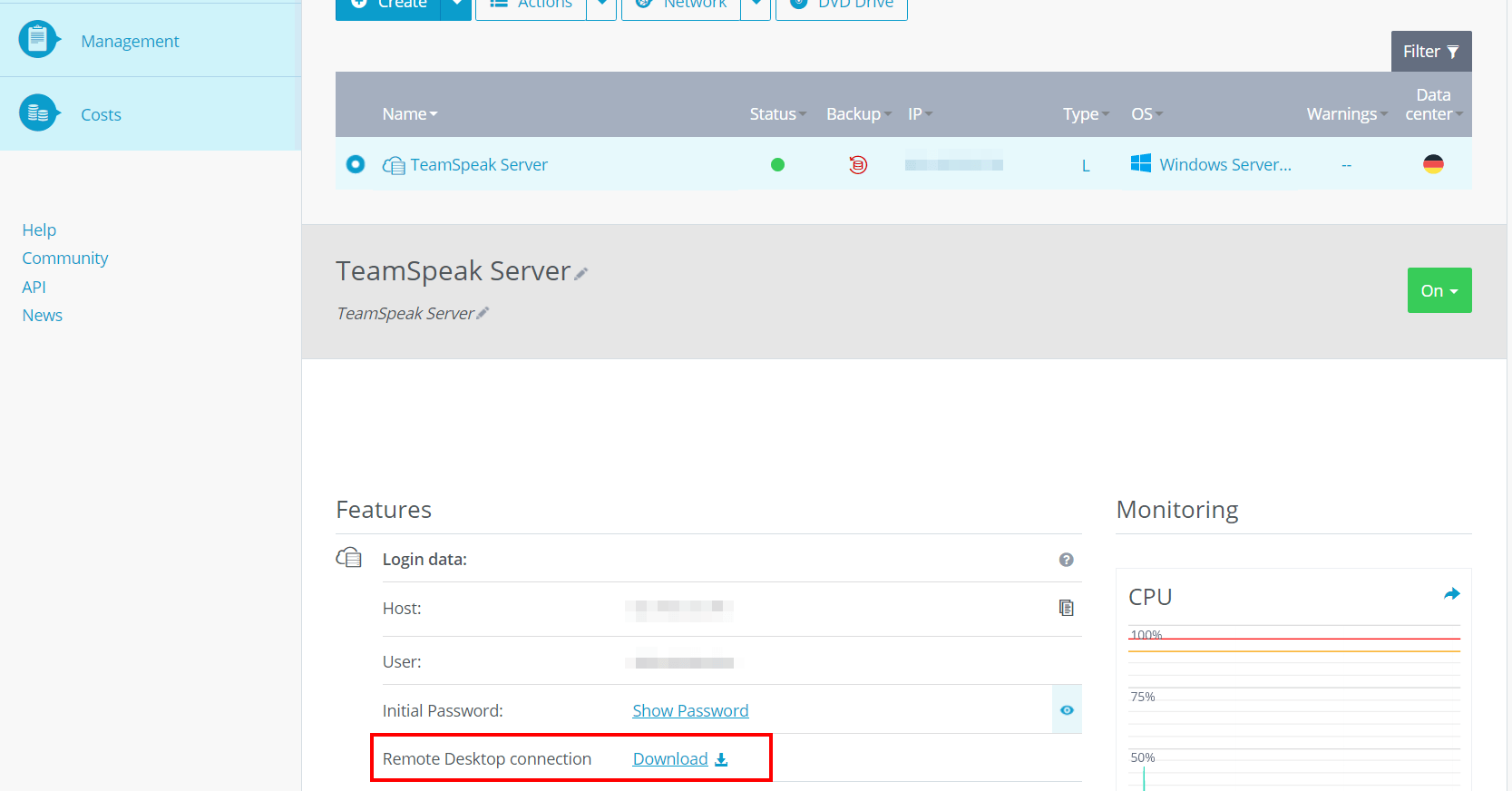Click the green status dot
Viewport: 1512px width, 791px height.
tap(777, 164)
